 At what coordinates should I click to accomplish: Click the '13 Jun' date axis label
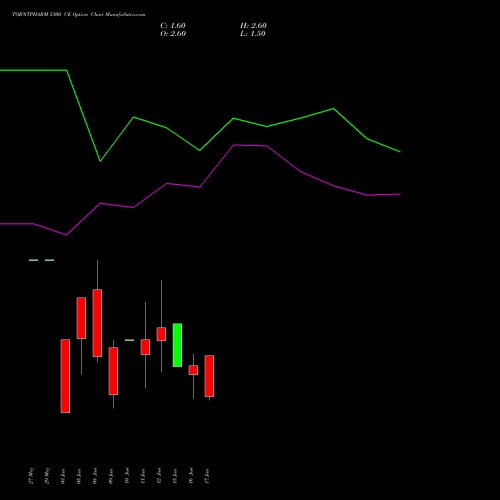[x=175, y=476]
